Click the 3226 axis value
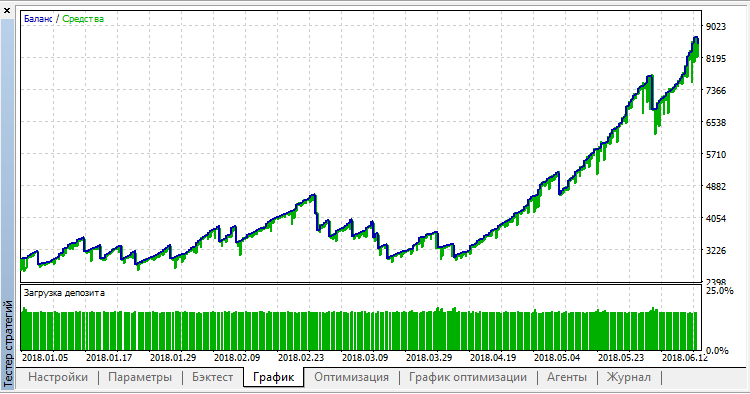 [x=716, y=251]
